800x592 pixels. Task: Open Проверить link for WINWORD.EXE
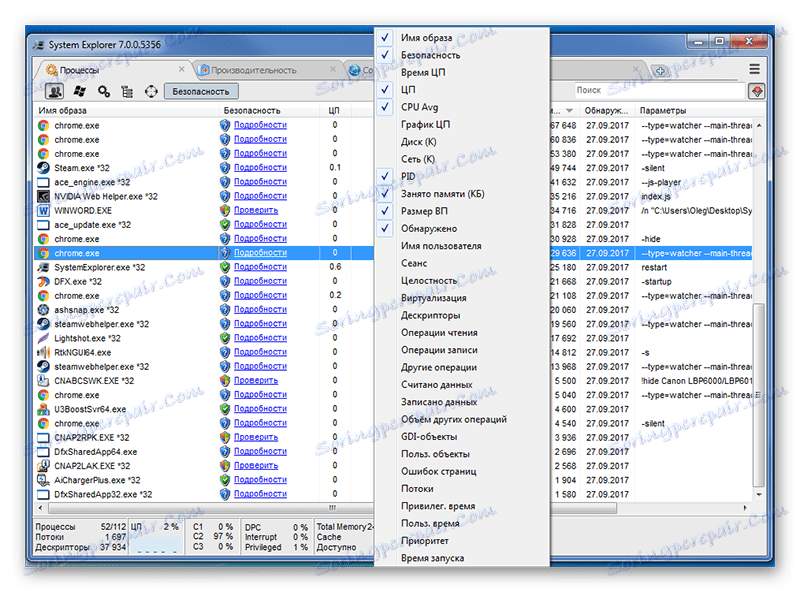(256, 210)
